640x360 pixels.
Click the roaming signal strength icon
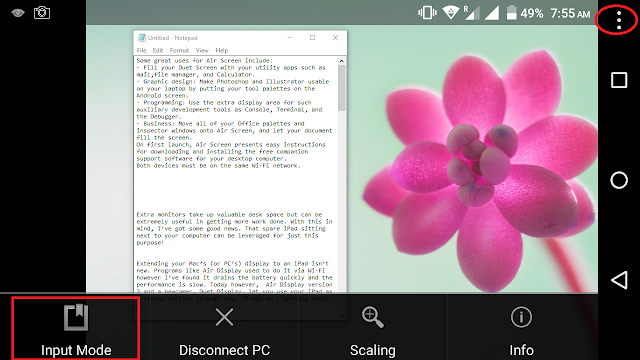click(x=471, y=13)
